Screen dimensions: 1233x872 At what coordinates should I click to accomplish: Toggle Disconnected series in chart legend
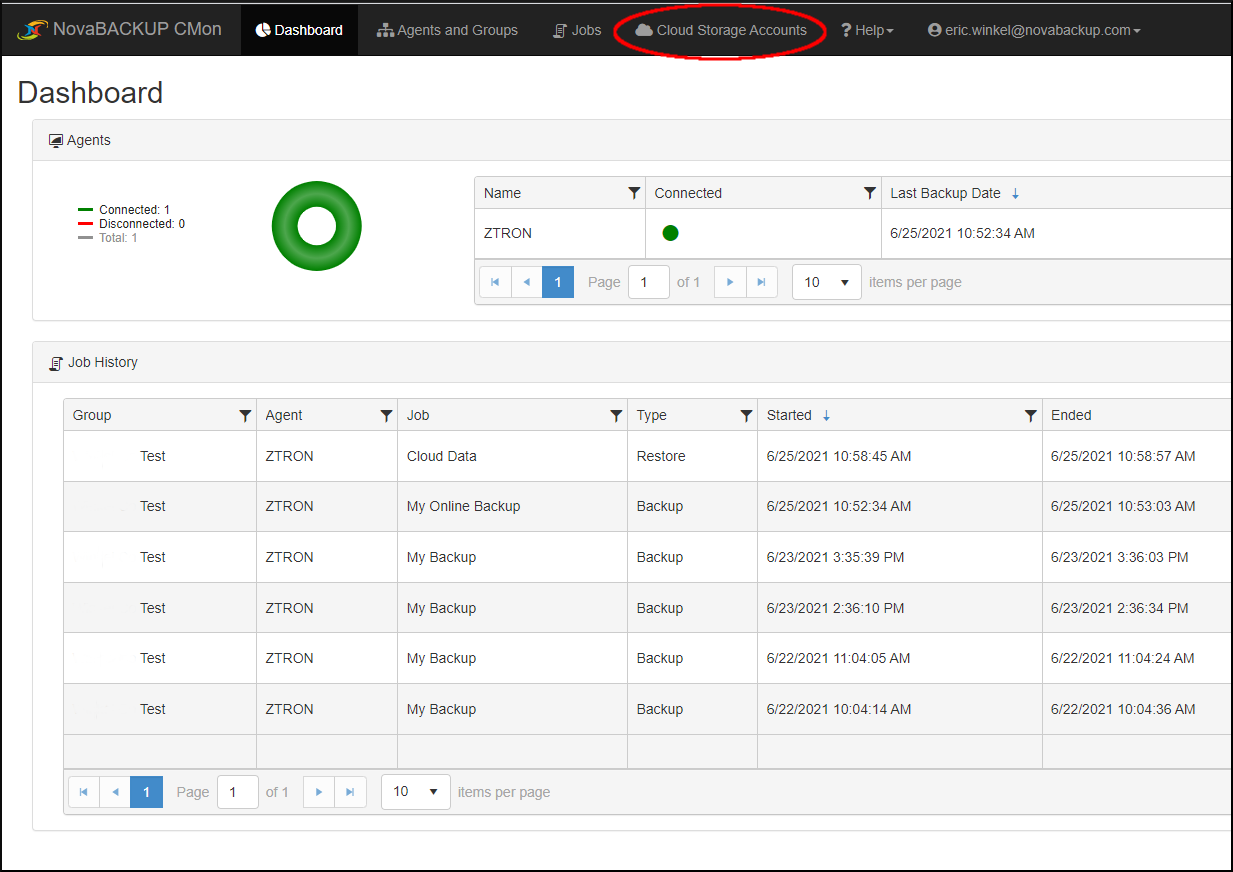(131, 224)
